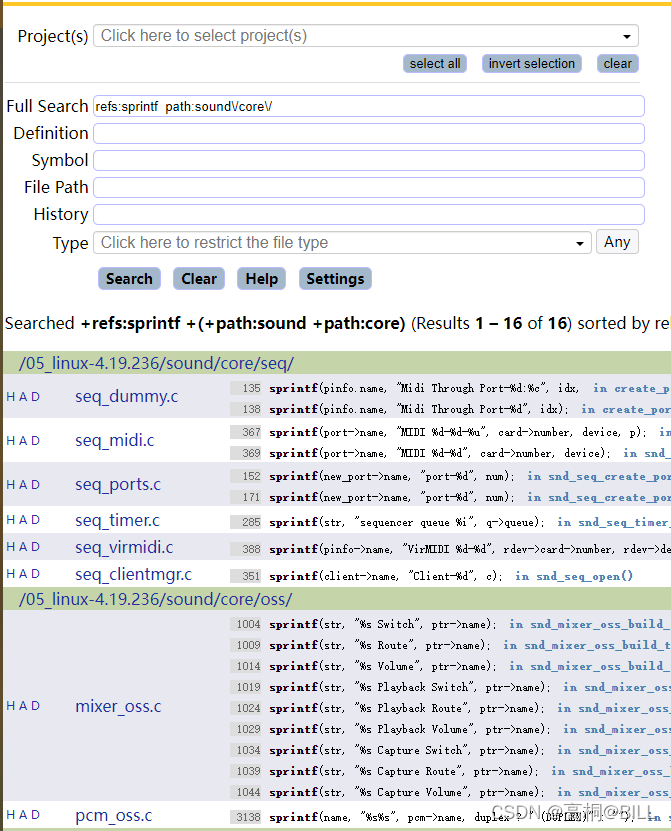Click the Any type button
The width and height of the screenshot is (671, 831).
617,242
